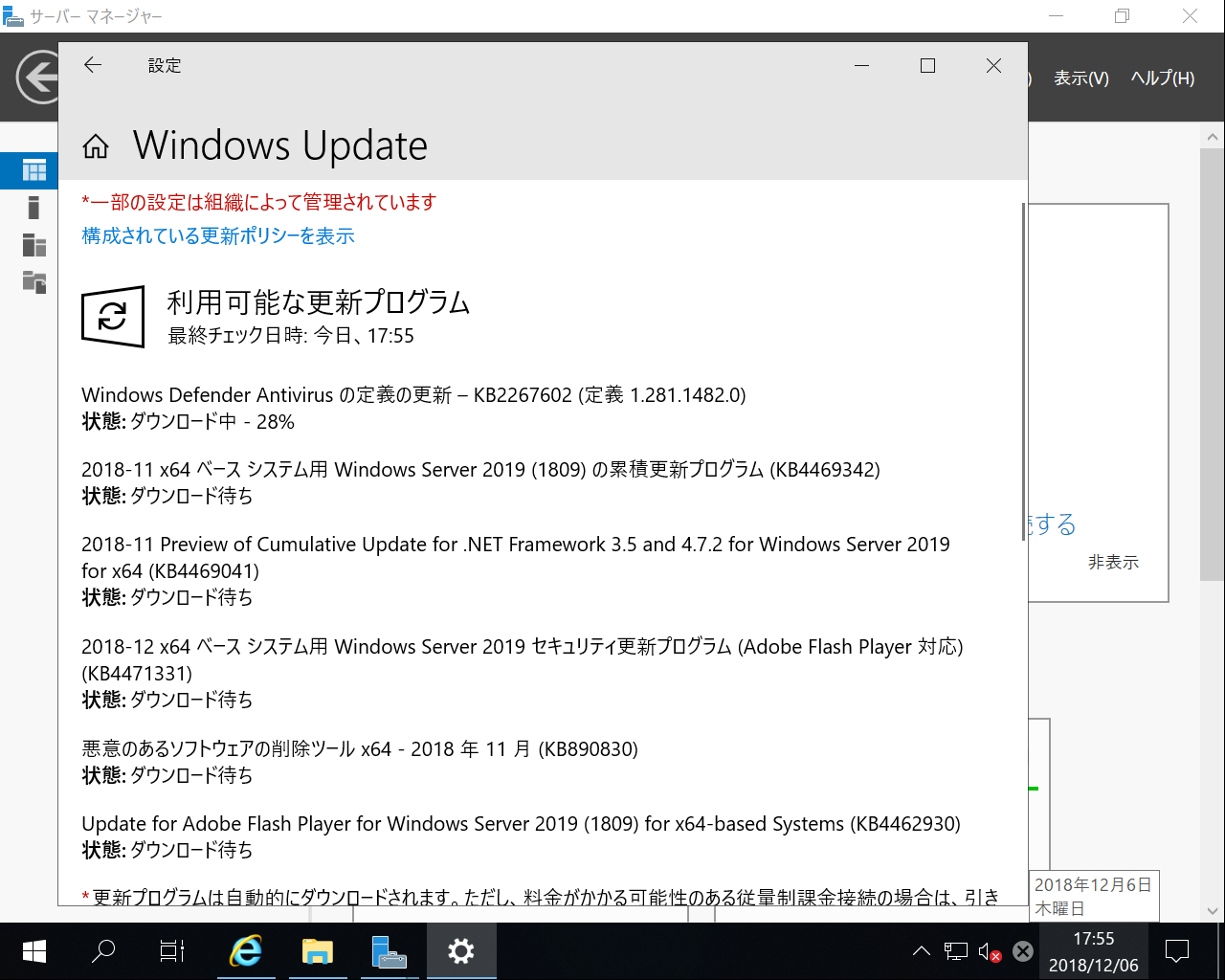Launch Internet Explorer from taskbar

[x=246, y=951]
